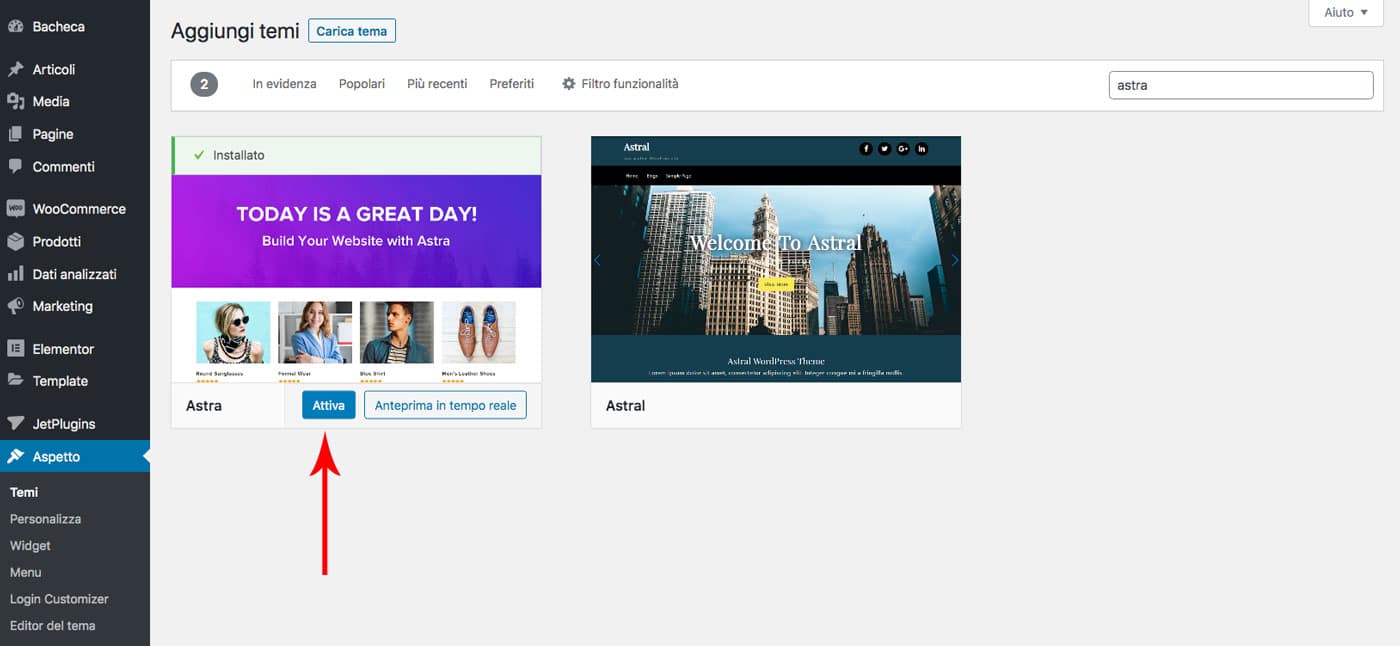Click the JetPlugins icon
The height and width of the screenshot is (646, 1400).
click(16, 424)
